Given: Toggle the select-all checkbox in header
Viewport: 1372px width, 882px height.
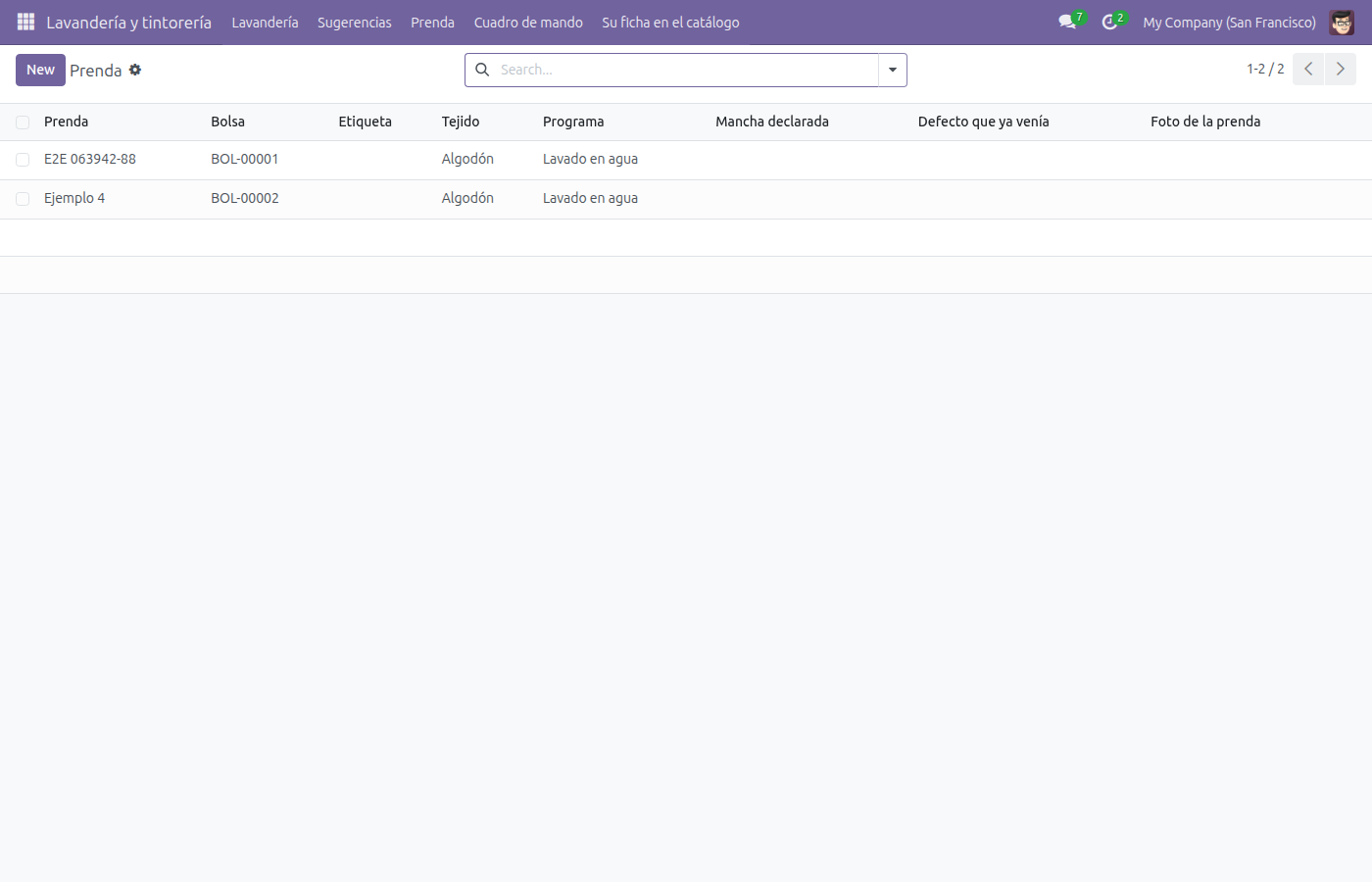Looking at the screenshot, I should (x=23, y=122).
